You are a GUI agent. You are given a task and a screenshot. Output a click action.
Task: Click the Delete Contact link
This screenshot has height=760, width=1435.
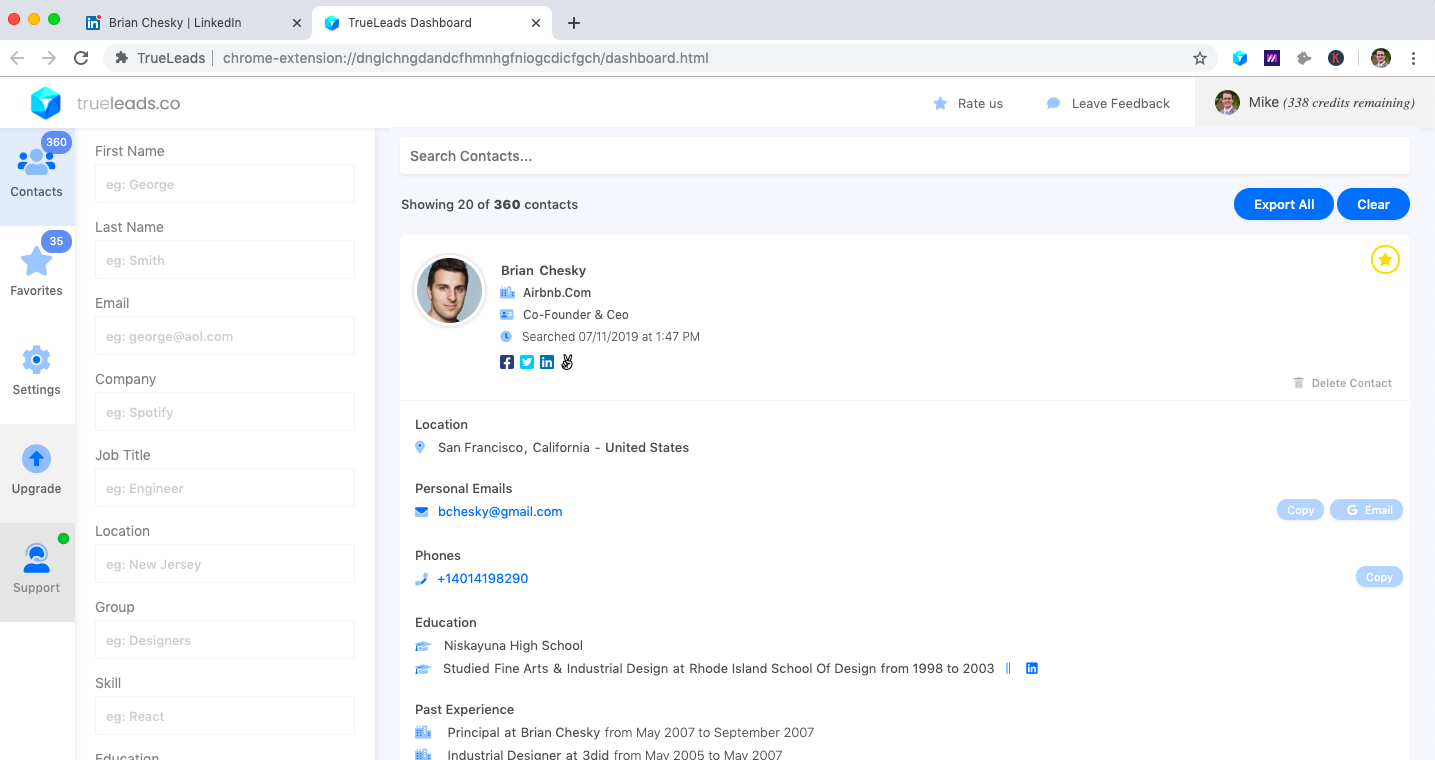(1342, 383)
